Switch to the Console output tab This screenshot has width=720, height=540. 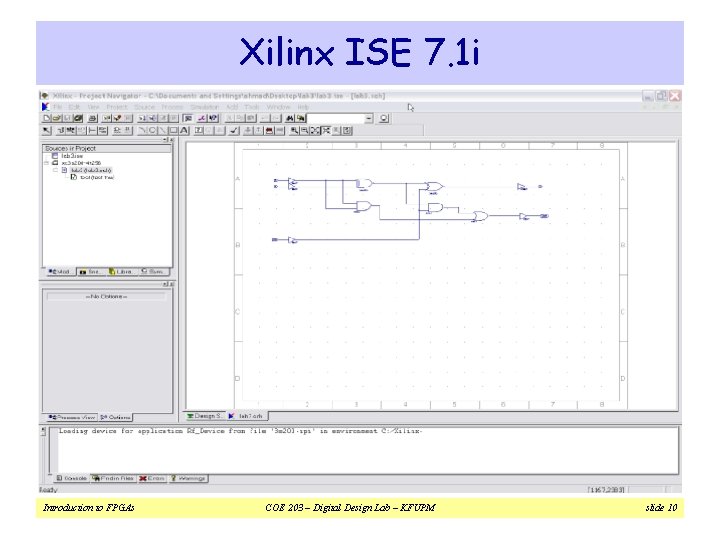point(72,478)
